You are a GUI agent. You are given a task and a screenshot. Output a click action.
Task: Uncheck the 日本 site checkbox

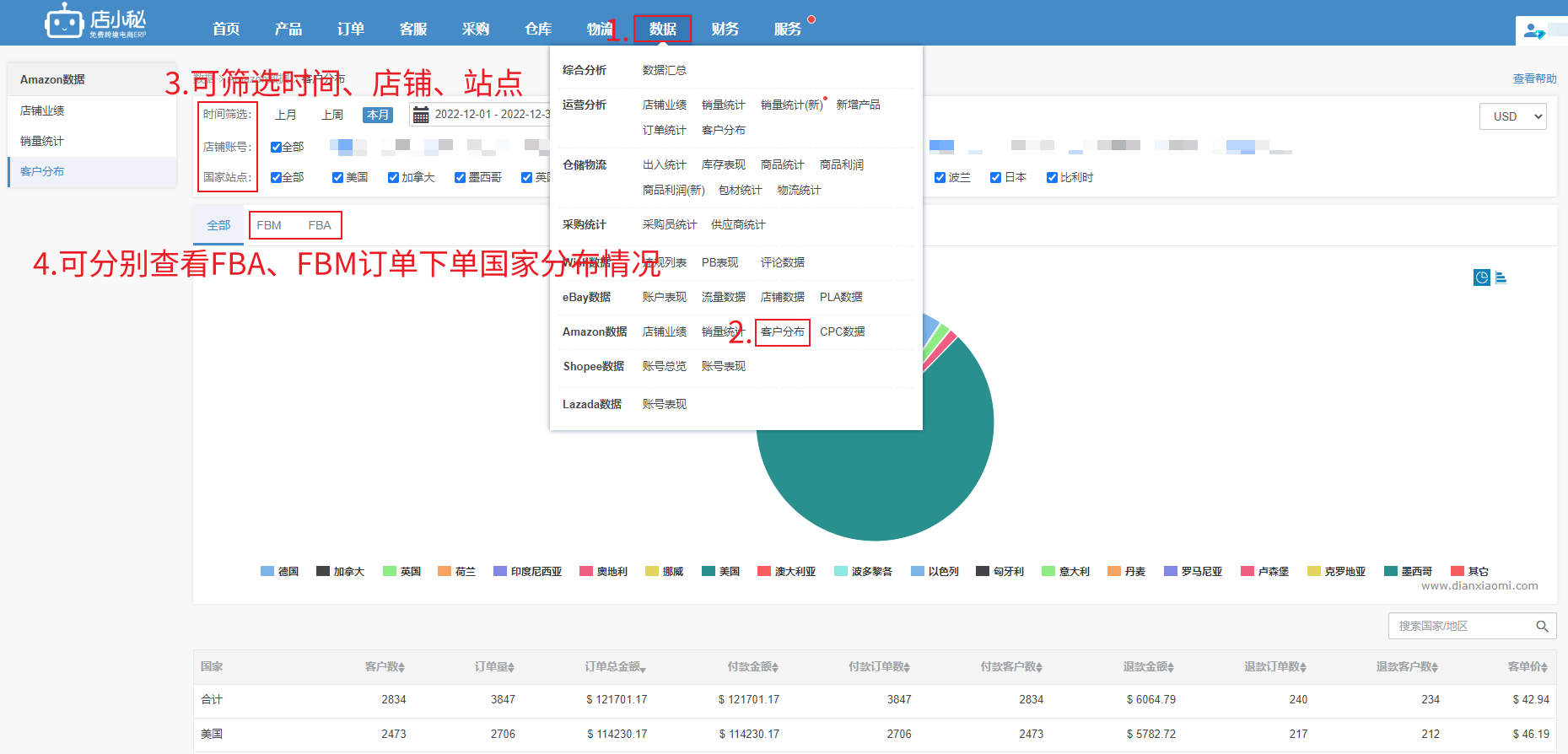pos(995,177)
